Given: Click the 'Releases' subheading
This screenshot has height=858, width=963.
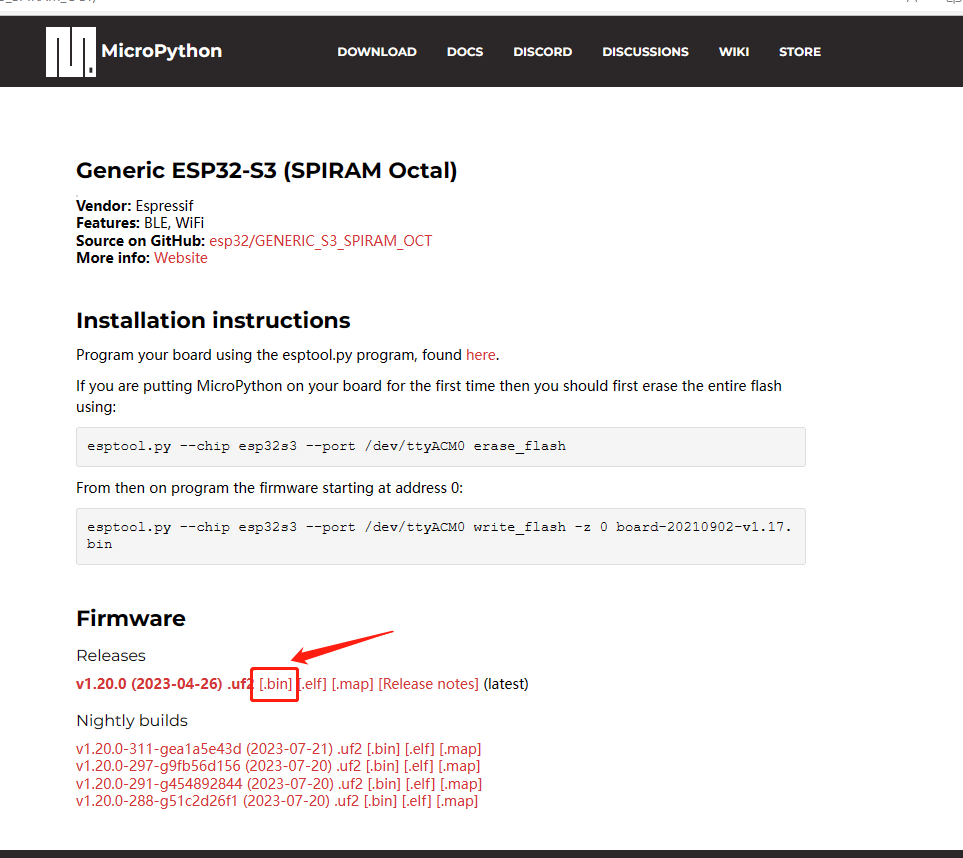Looking at the screenshot, I should [x=111, y=656].
